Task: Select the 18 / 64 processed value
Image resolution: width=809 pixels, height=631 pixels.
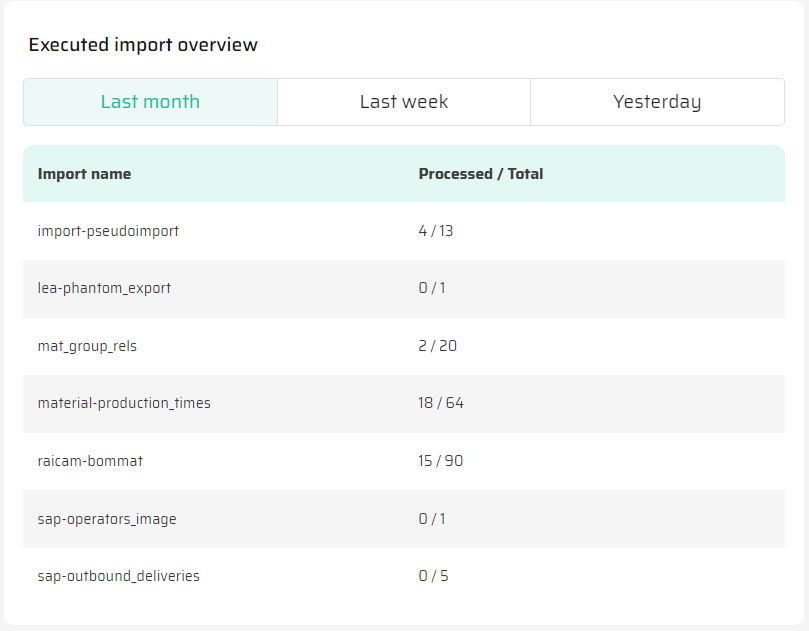Action: [x=441, y=403]
